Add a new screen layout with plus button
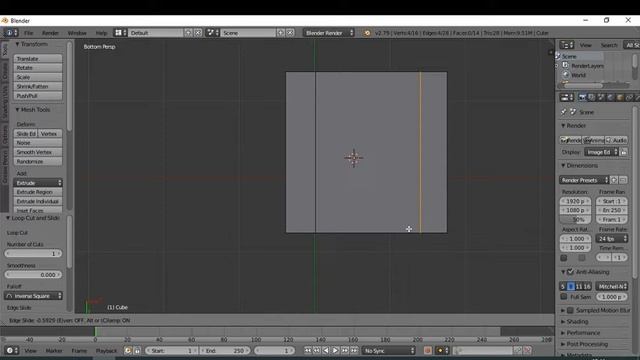The height and width of the screenshot is (360, 640). click(x=188, y=33)
